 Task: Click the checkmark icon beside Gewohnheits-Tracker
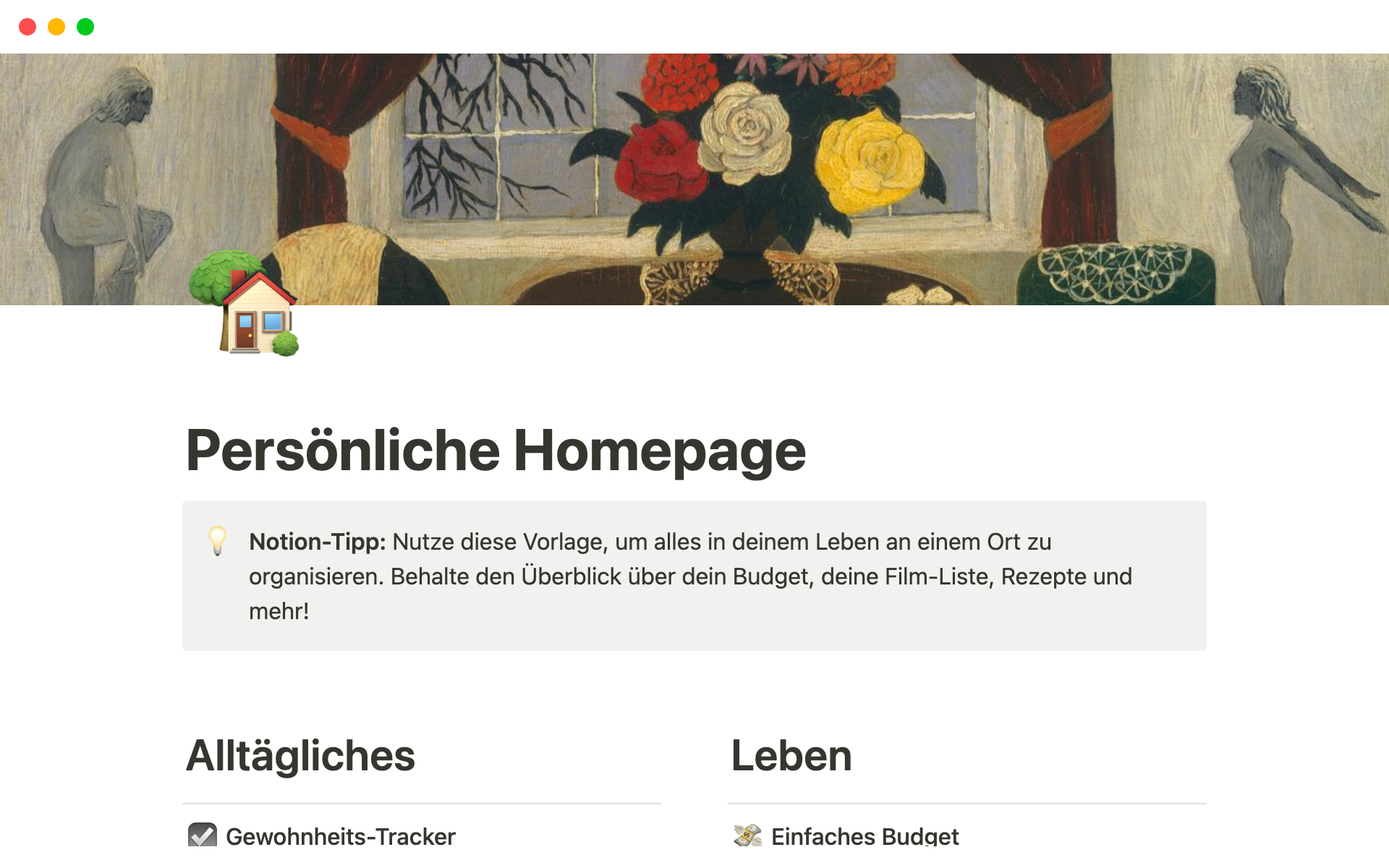[x=203, y=834]
